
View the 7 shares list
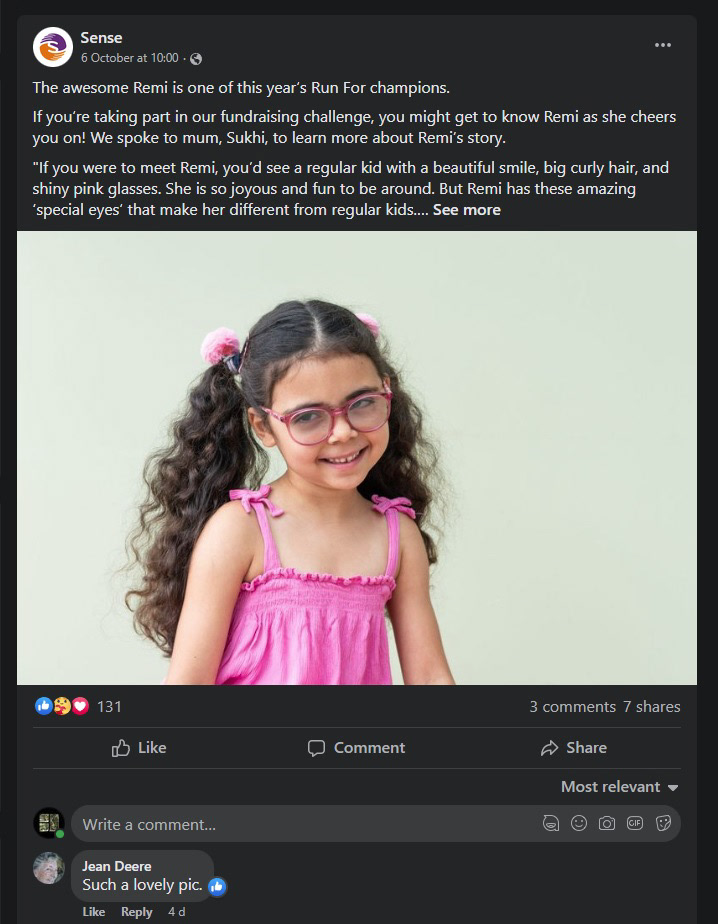(651, 707)
